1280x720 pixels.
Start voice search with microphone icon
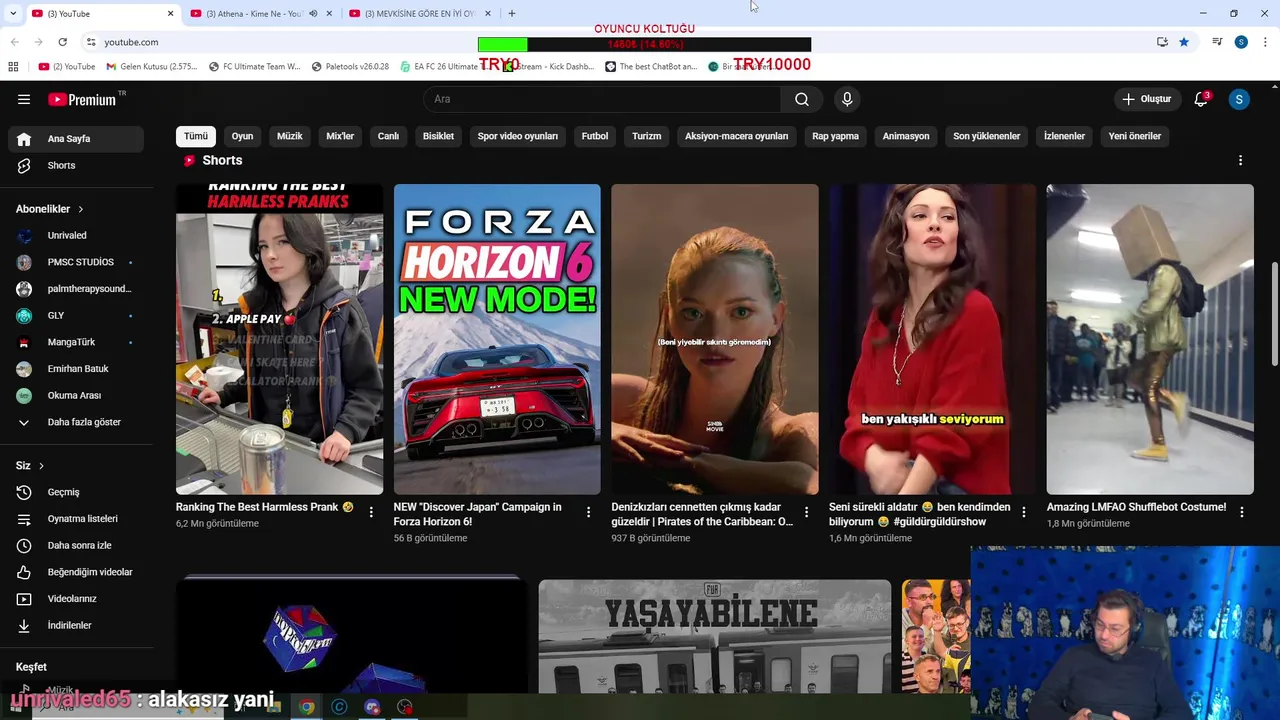click(x=847, y=99)
